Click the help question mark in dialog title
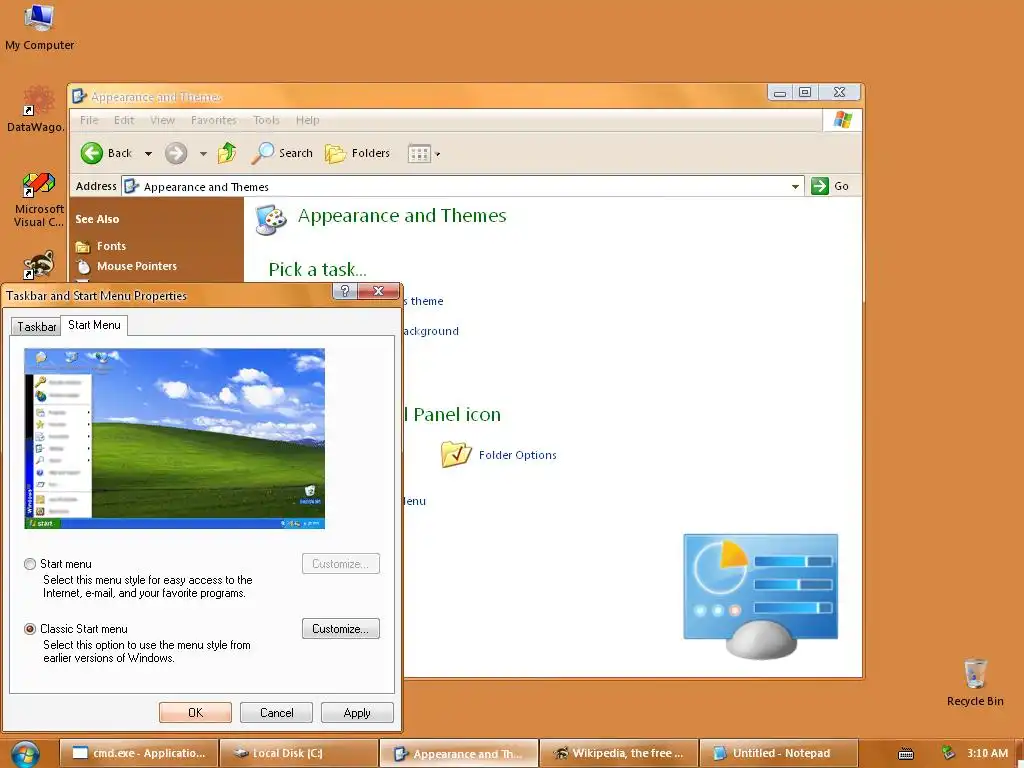Image resolution: width=1024 pixels, height=768 pixels. click(x=345, y=291)
